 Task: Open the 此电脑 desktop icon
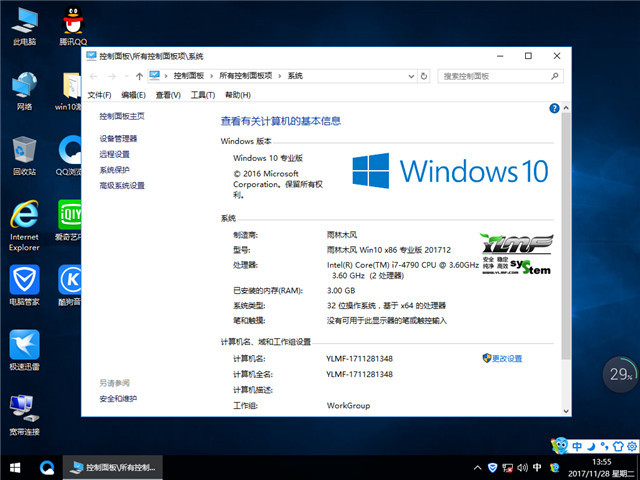point(24,25)
